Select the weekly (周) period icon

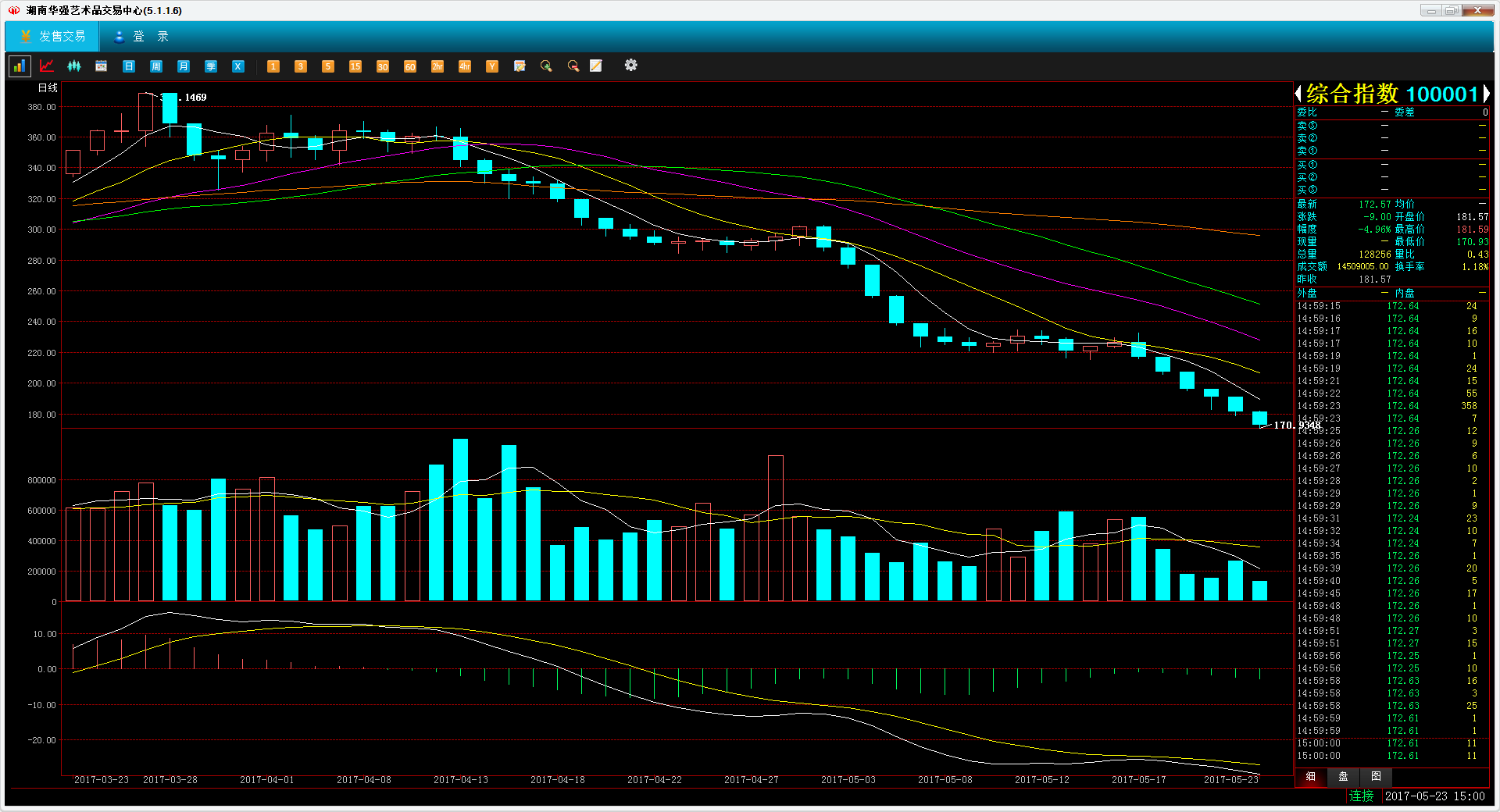[156, 66]
